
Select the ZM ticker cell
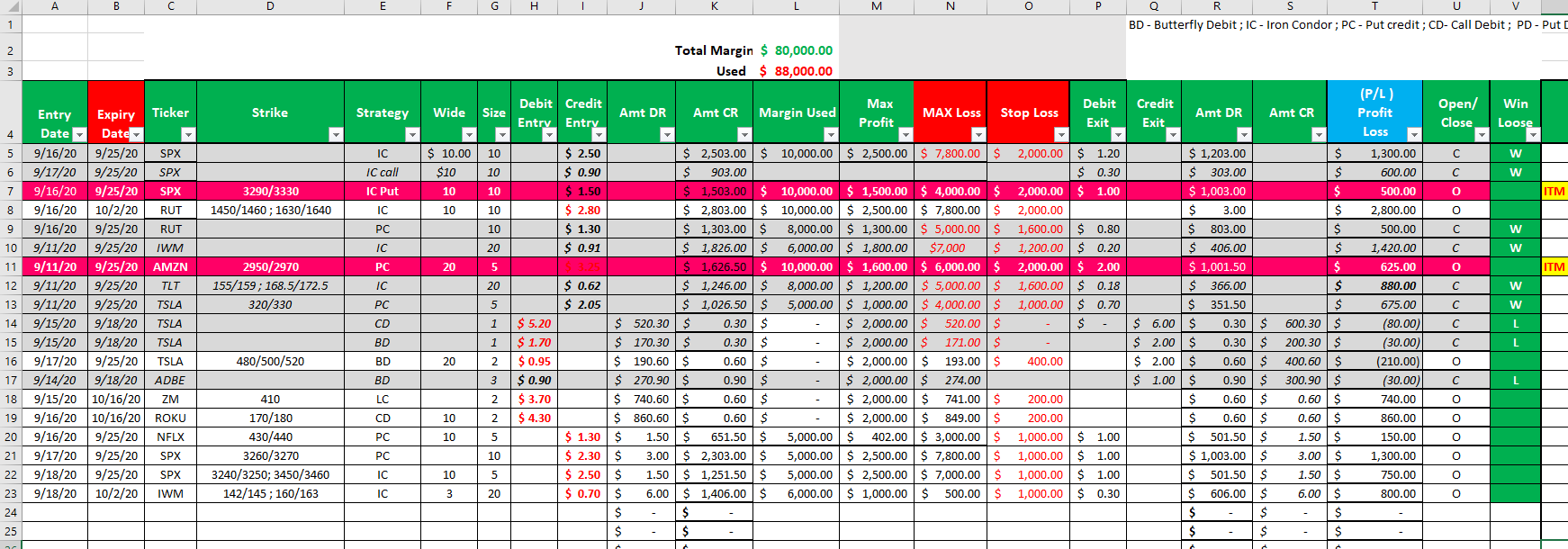click(170, 399)
